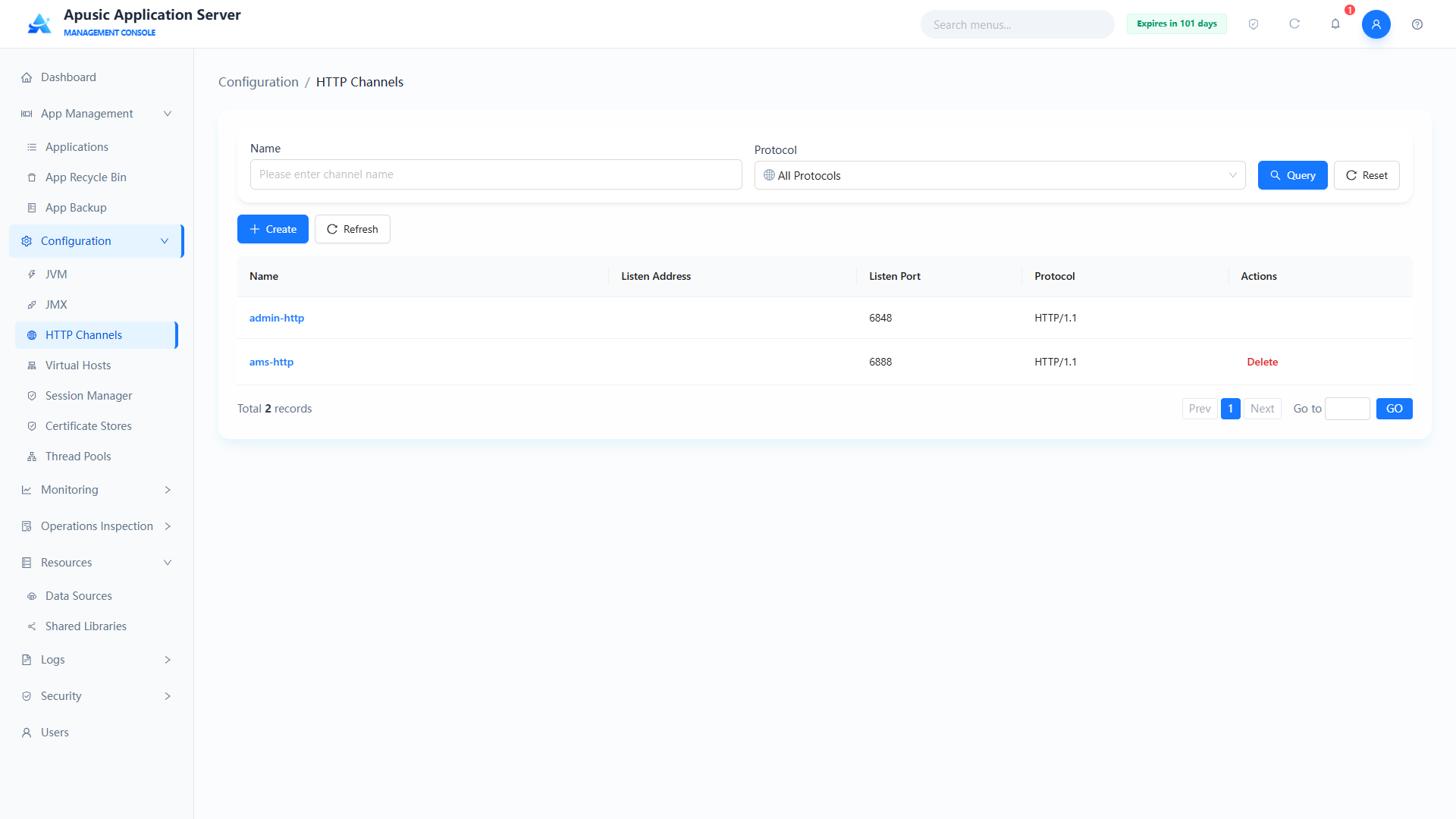This screenshot has height=819, width=1456.
Task: Collapse the Resources section
Action: (x=97, y=563)
